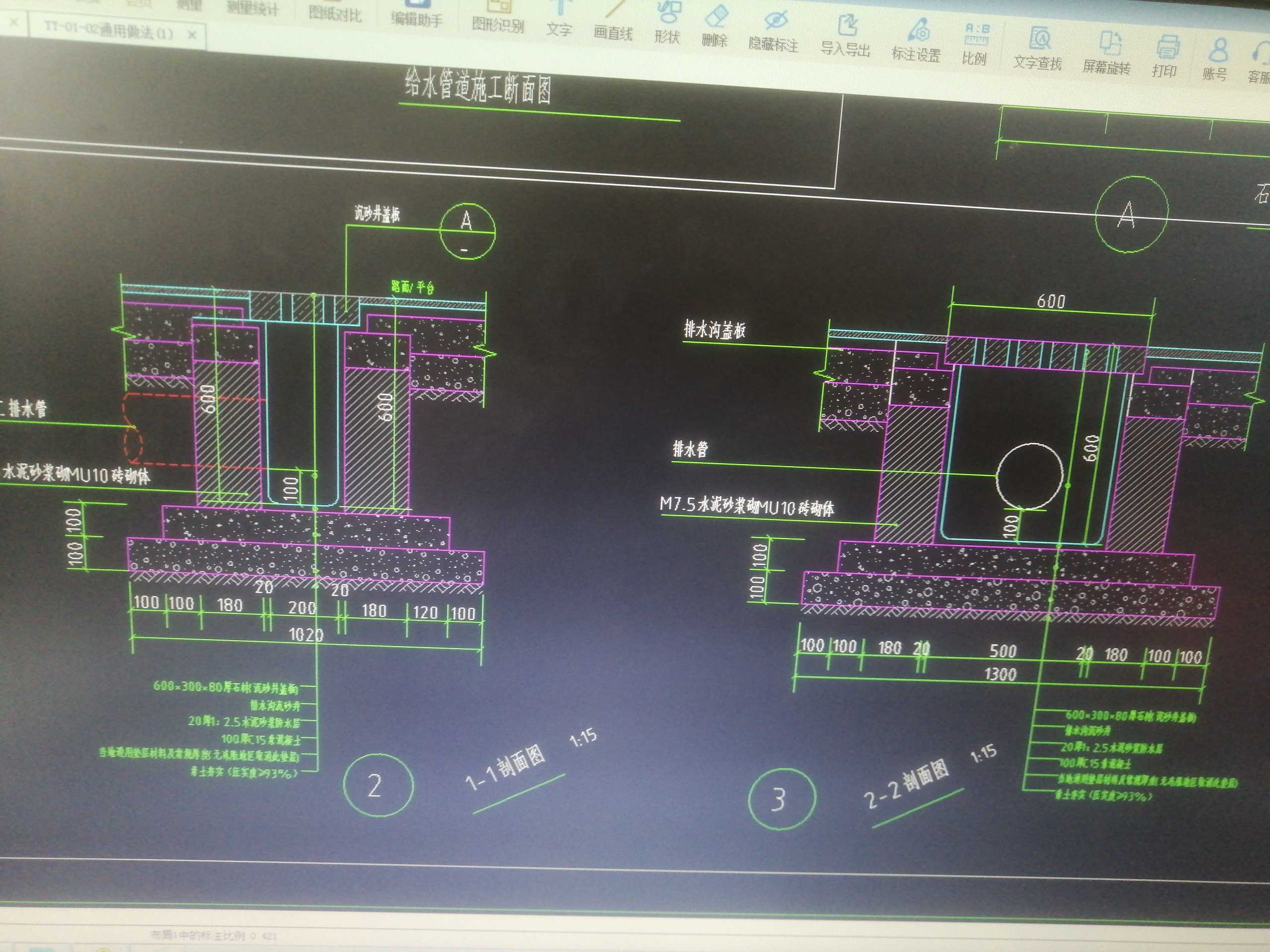
Task: Click the small circled A detail marker
Action: [x=467, y=231]
